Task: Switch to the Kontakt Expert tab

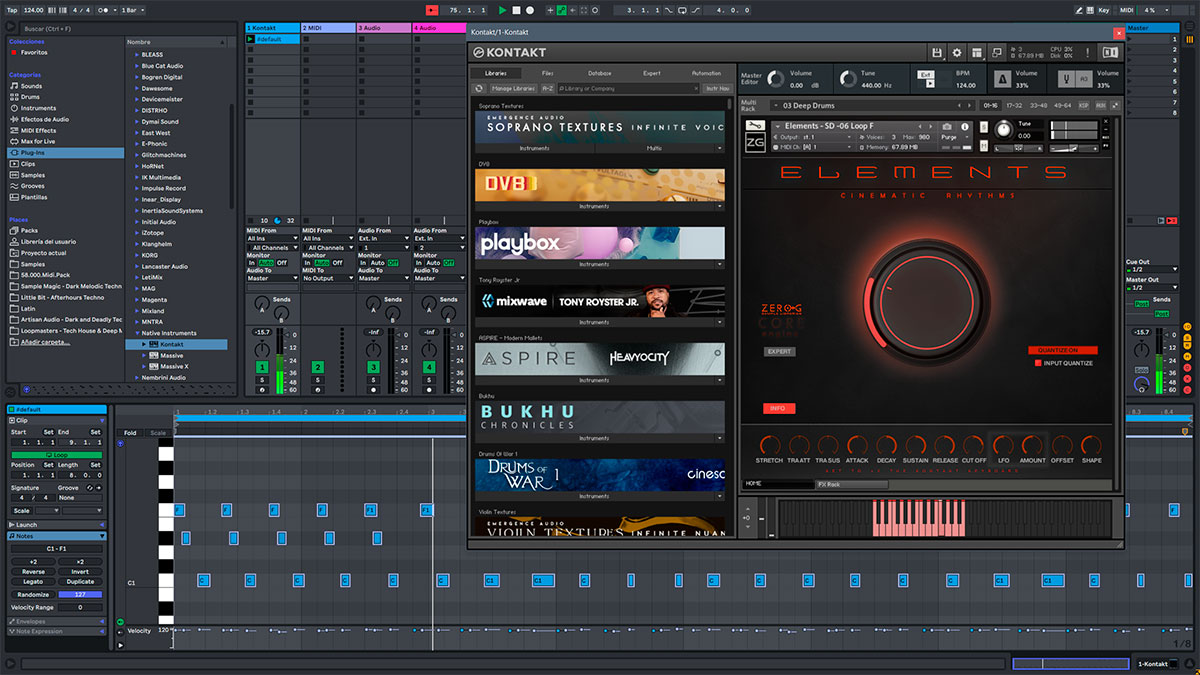Action: tap(652, 73)
